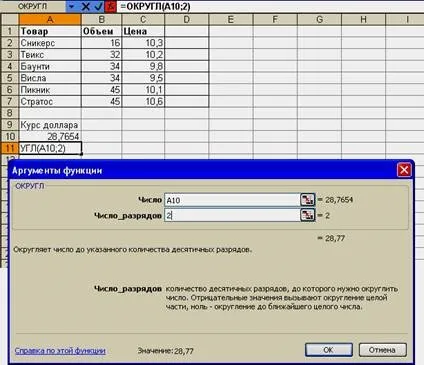Select the Сникерс cell

pyautogui.click(x=50, y=43)
